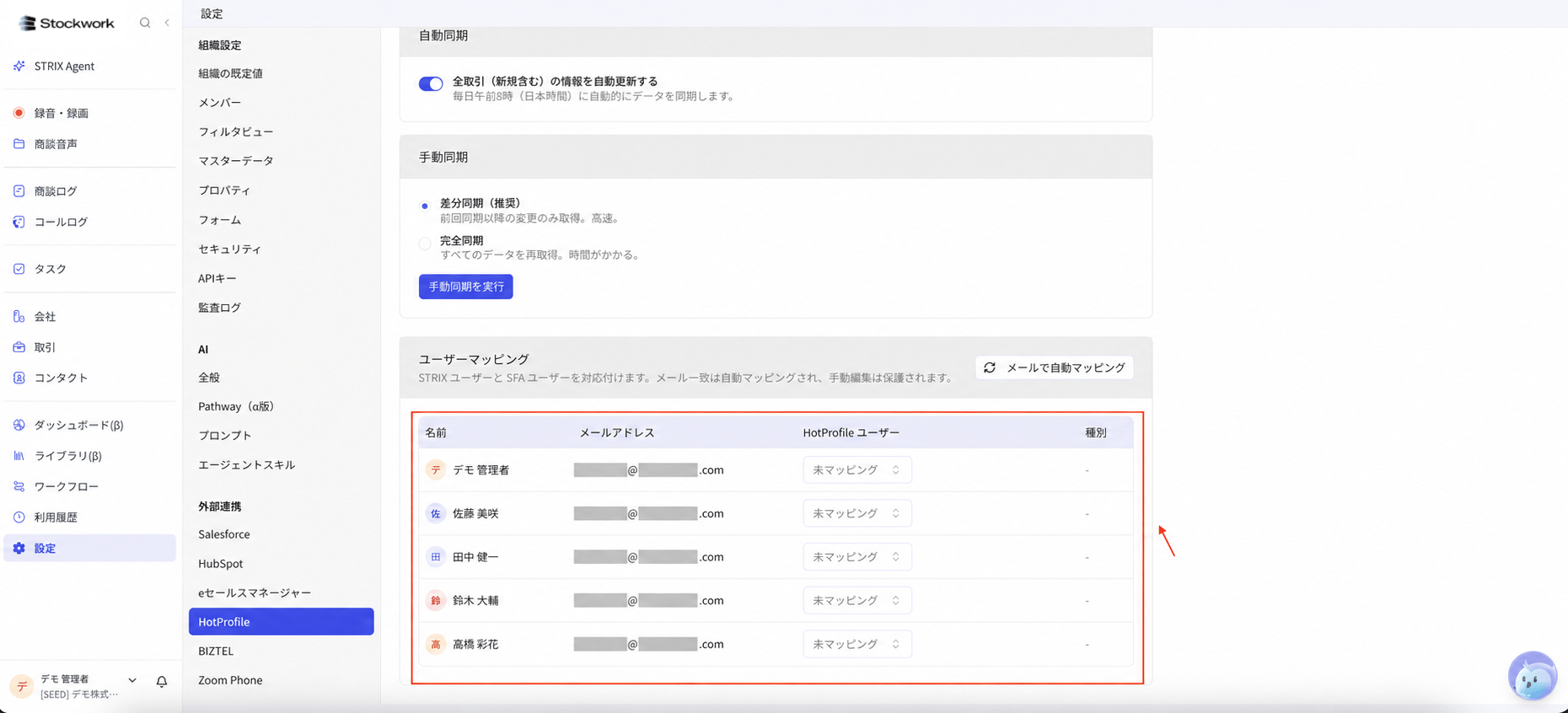The height and width of the screenshot is (713, 1568).
Task: Open HotProfile user dropdown for 佐藤 美咲
Action: click(x=857, y=513)
